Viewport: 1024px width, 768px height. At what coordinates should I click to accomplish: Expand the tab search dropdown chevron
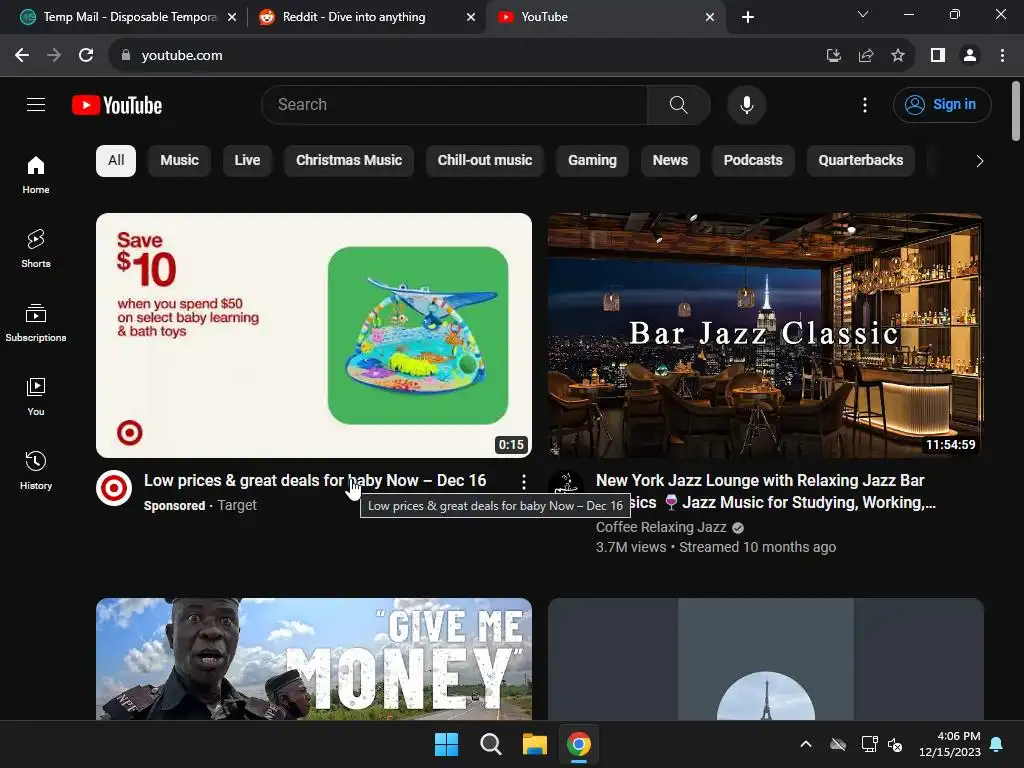coord(863,14)
